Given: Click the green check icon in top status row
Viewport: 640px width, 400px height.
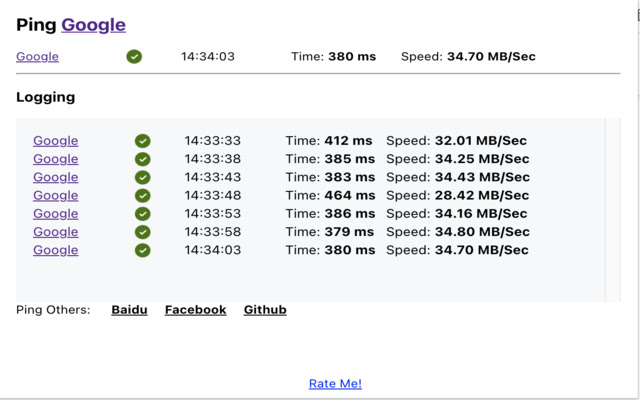Looking at the screenshot, I should [x=134, y=57].
